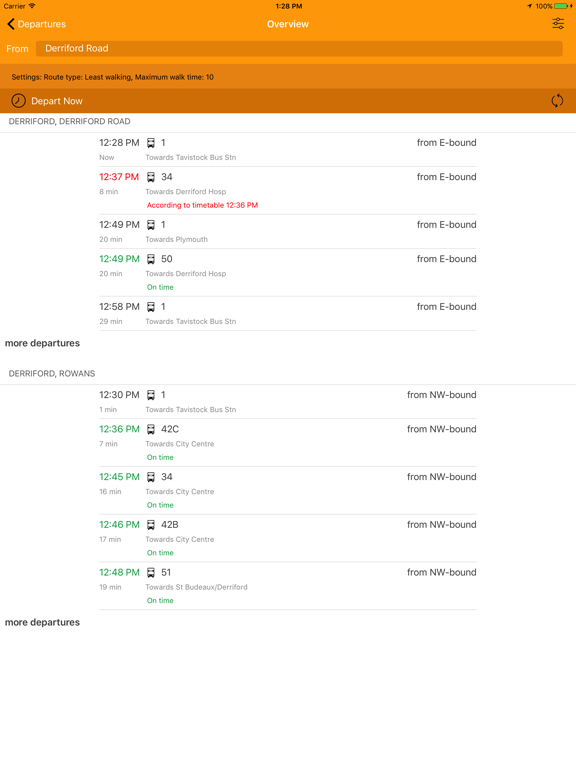Viewport: 576px width, 768px height.
Task: Select bus icon for 12:58 PM route 1
Action: click(x=151, y=307)
